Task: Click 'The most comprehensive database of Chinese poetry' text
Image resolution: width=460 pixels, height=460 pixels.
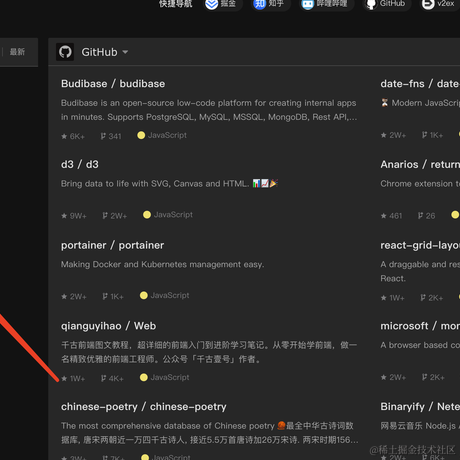Action: point(168,426)
